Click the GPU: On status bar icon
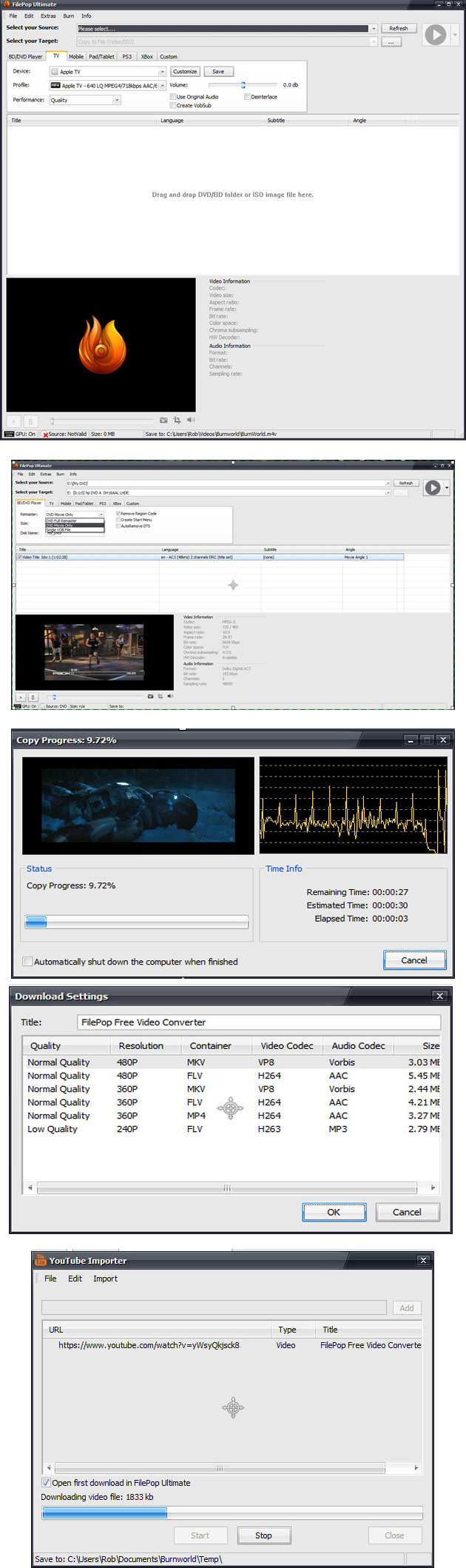 9,434
